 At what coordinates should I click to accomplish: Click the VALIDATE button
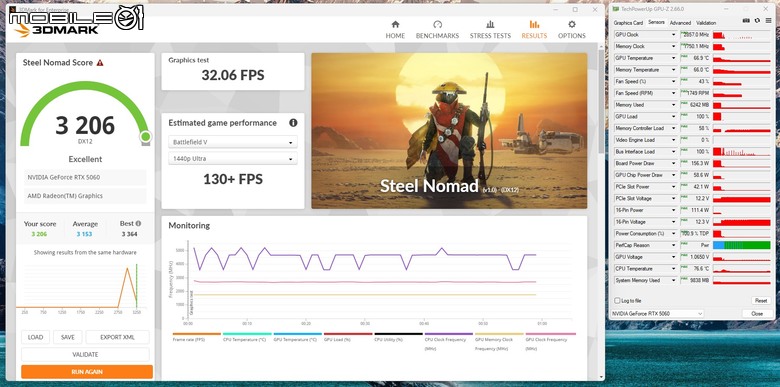point(85,355)
